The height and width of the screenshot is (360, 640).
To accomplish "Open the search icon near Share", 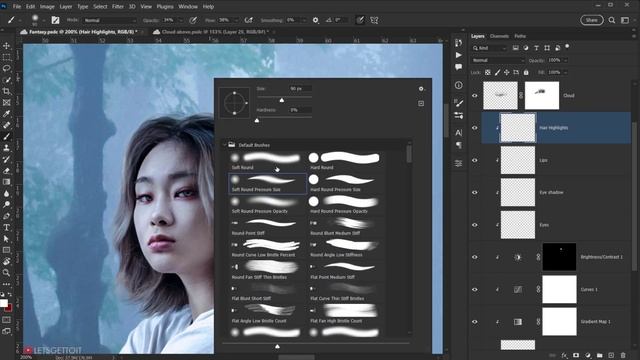I will [611, 20].
